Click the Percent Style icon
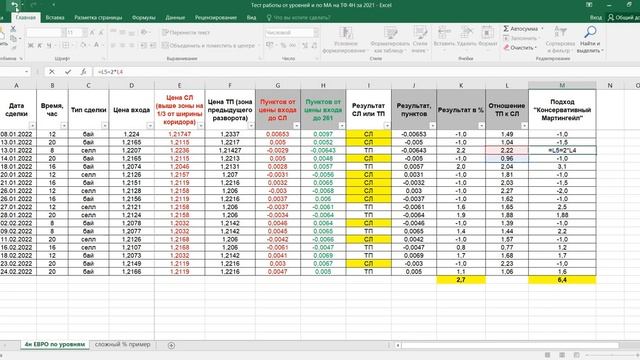The image size is (640, 360). 283,45
